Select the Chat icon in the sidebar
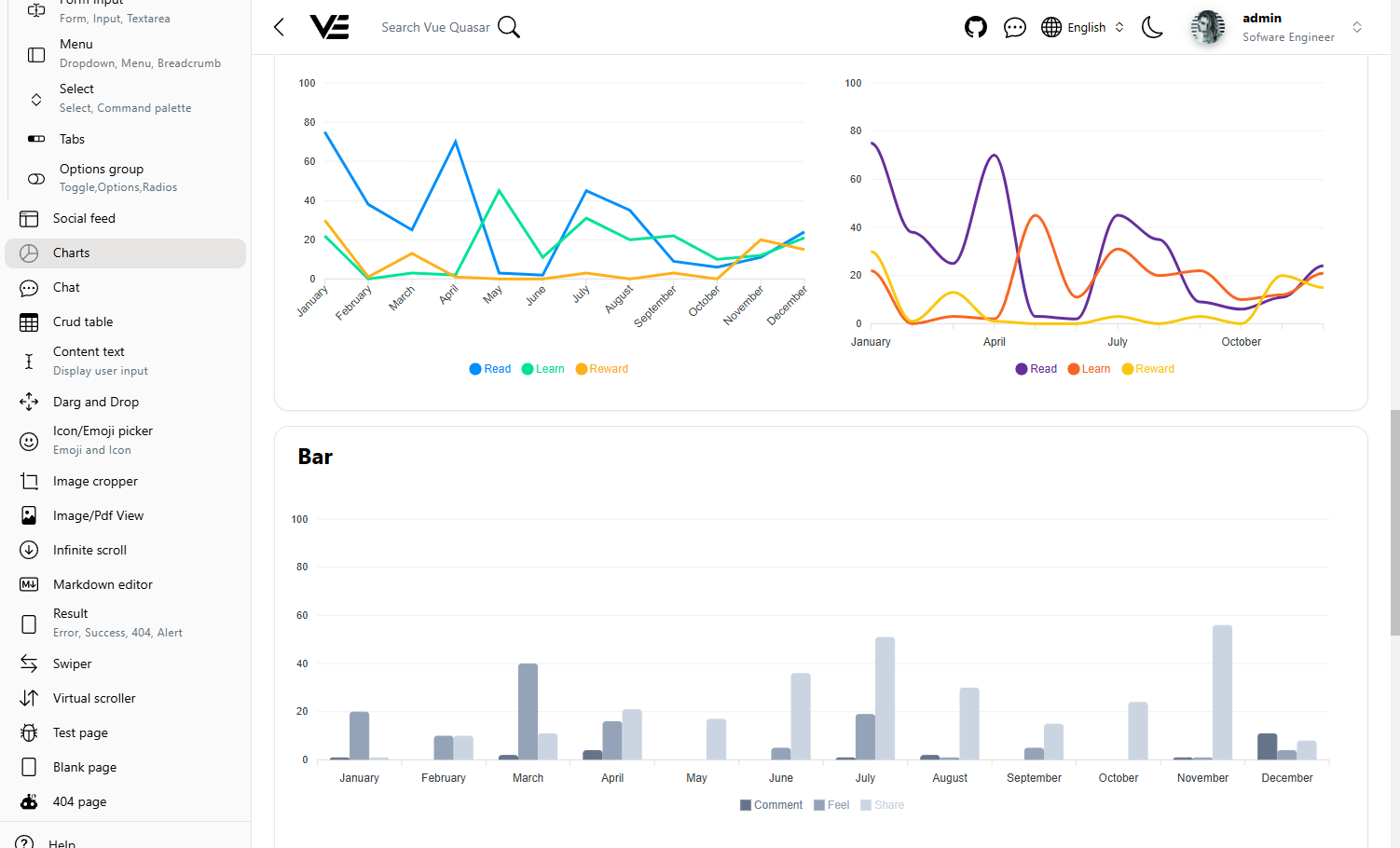 point(29,287)
